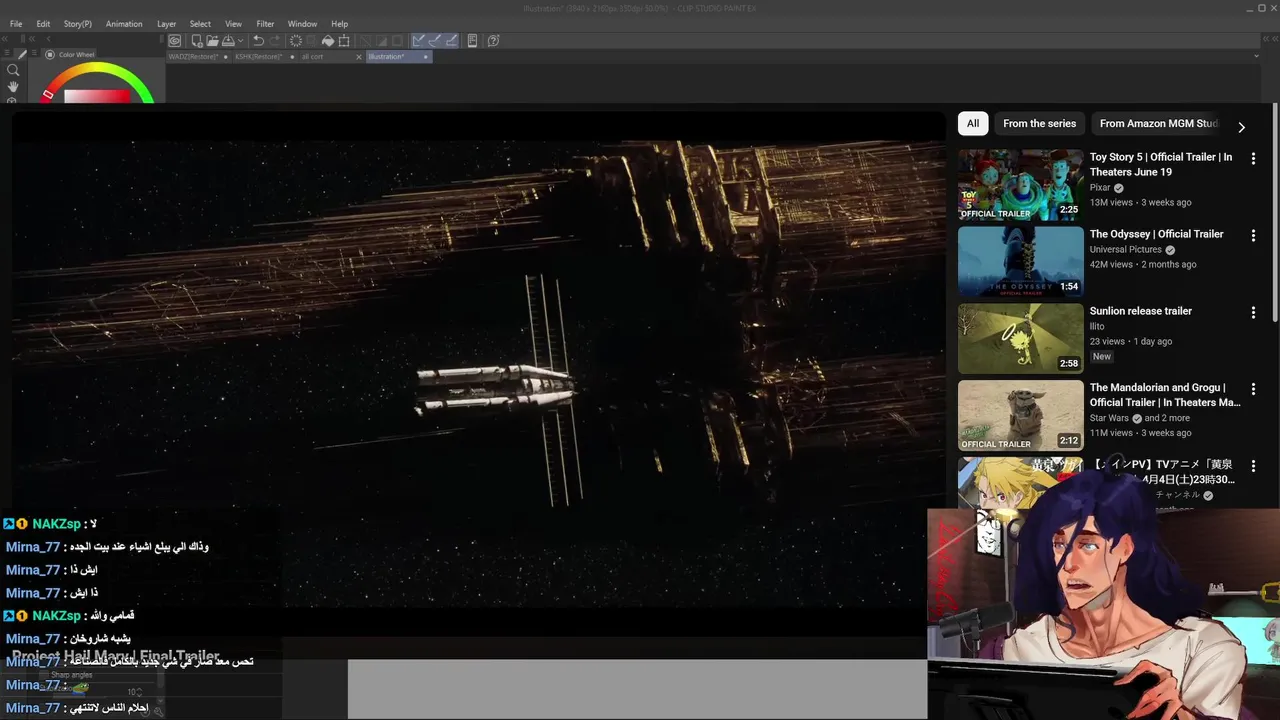Toggle Snap to Grid
The width and height of the screenshot is (1280, 720).
pos(451,41)
